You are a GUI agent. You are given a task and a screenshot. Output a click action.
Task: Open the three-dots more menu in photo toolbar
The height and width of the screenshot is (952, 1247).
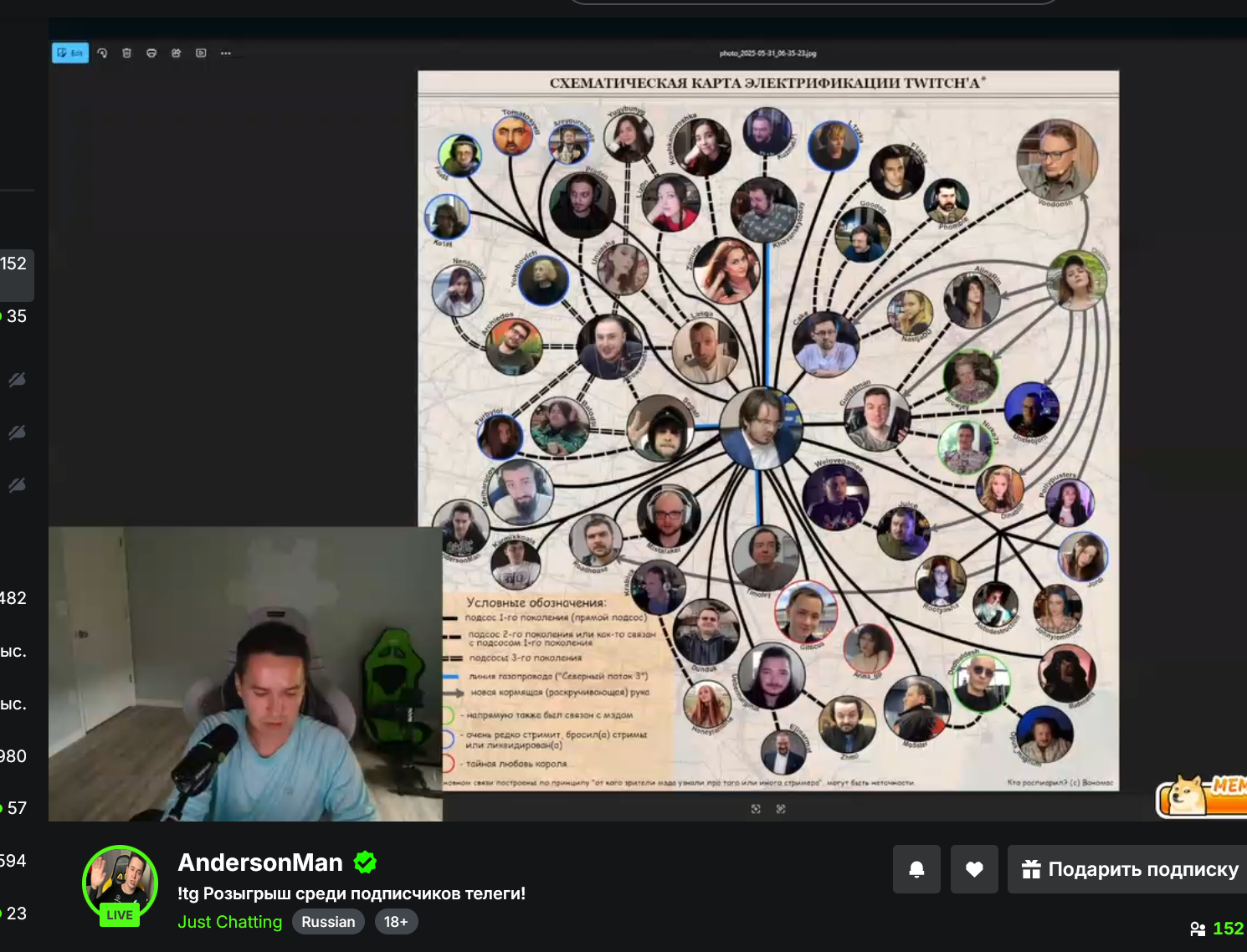coord(226,53)
